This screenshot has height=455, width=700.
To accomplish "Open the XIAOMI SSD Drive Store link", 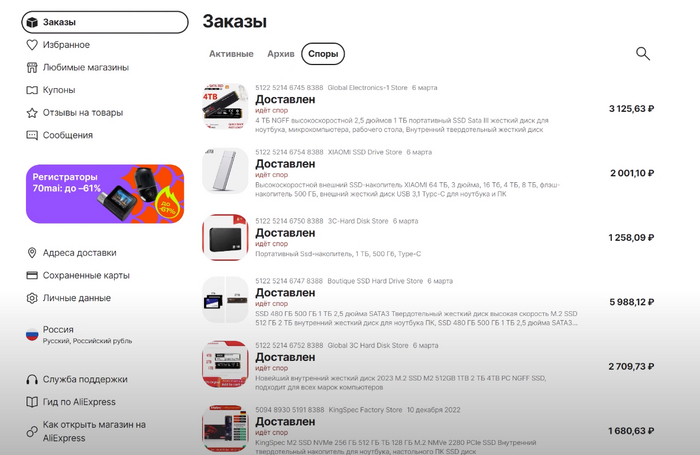I will [365, 152].
